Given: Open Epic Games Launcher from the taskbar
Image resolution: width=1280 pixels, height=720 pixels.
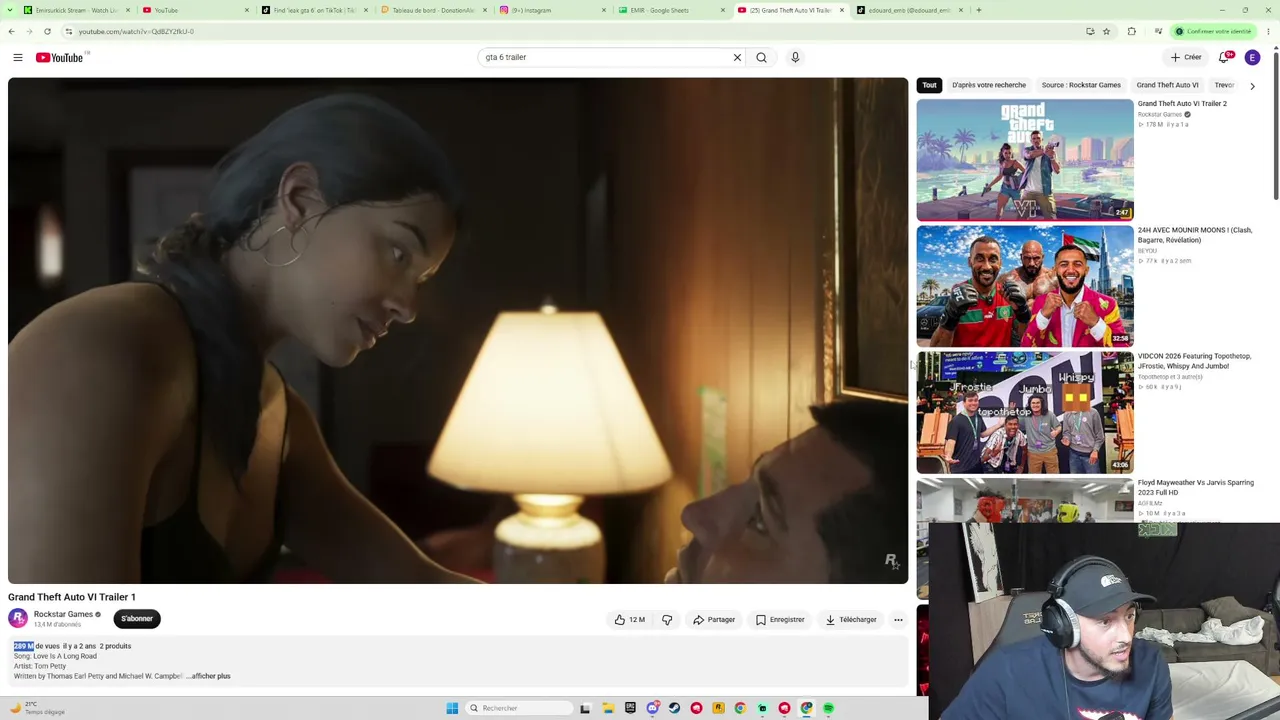Looking at the screenshot, I should click(630, 708).
